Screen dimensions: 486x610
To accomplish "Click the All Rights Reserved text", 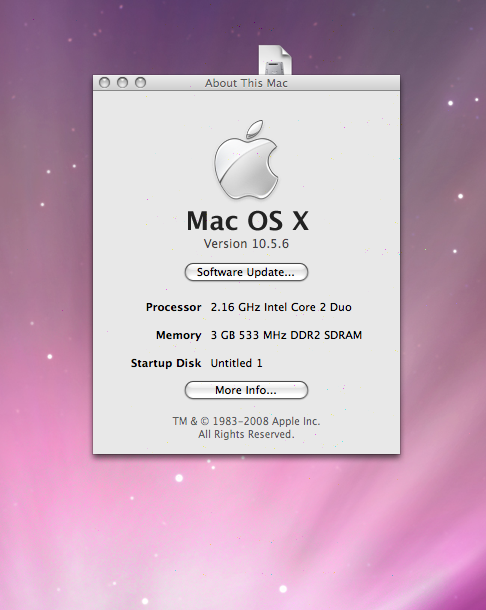I will 246,434.
